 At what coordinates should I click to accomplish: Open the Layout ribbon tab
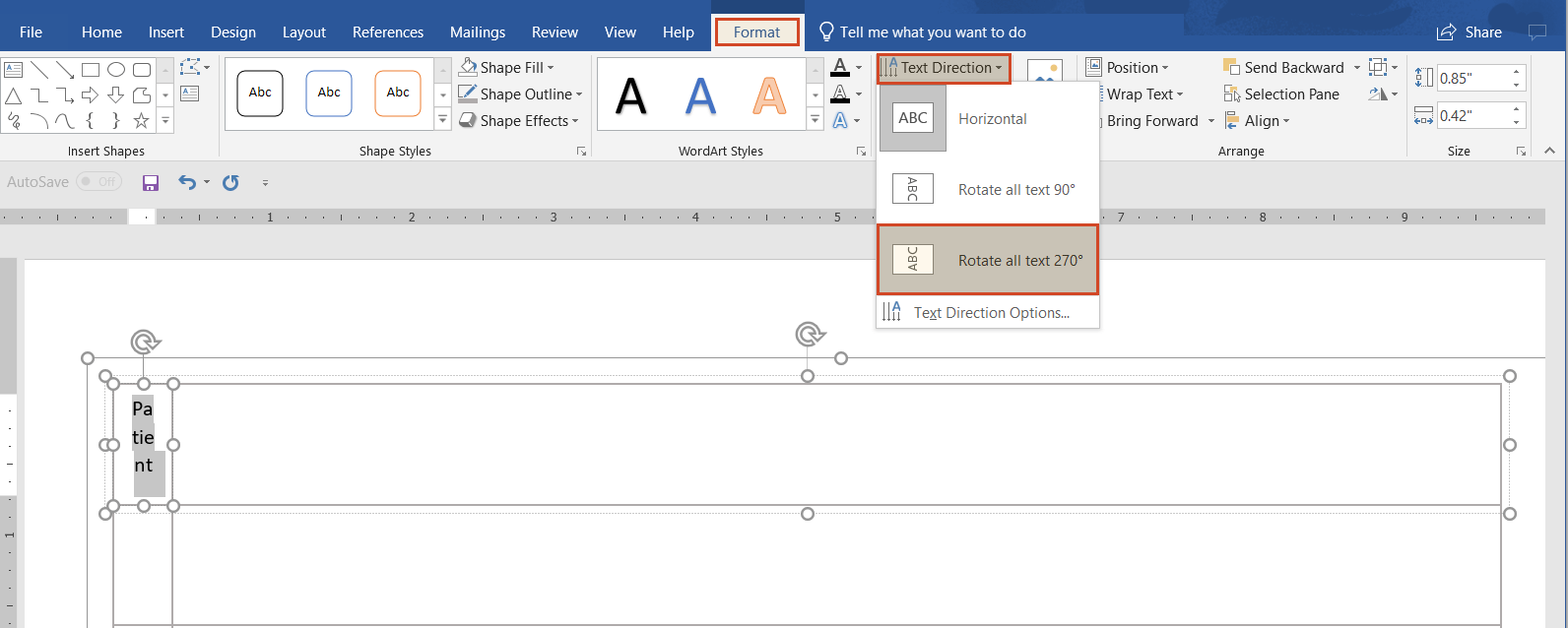pyautogui.click(x=303, y=32)
